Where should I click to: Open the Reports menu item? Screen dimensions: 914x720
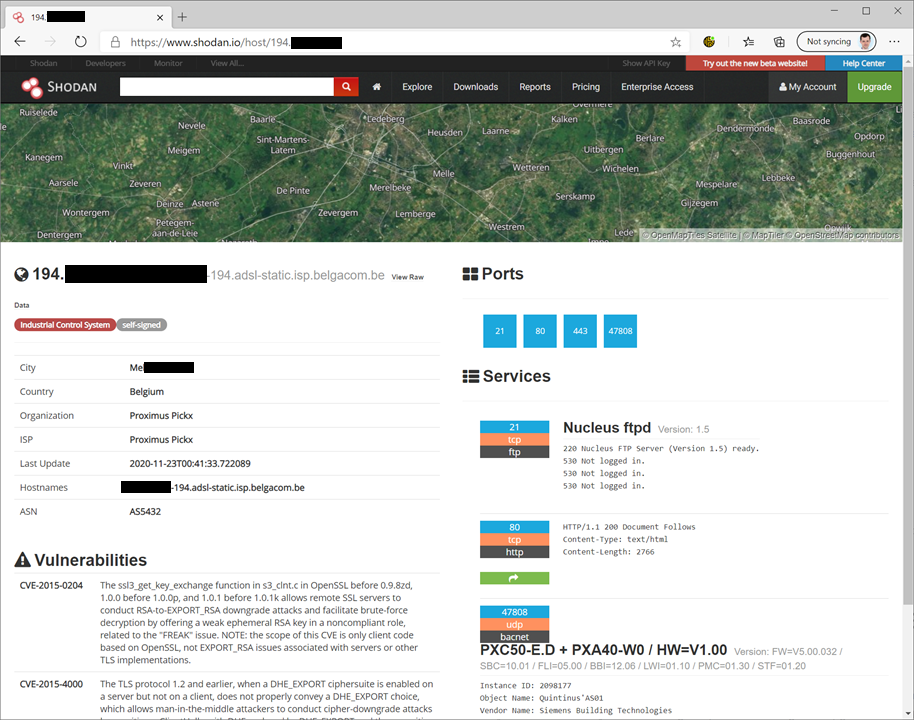pos(535,87)
